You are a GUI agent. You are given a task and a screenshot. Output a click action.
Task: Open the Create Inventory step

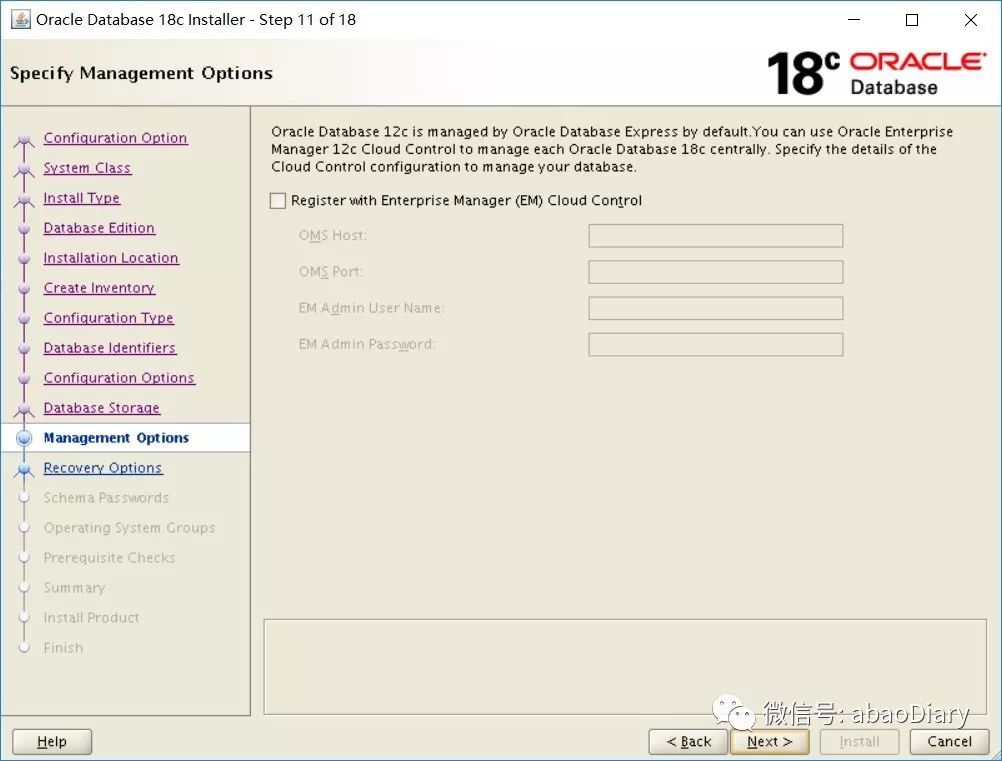click(x=99, y=288)
